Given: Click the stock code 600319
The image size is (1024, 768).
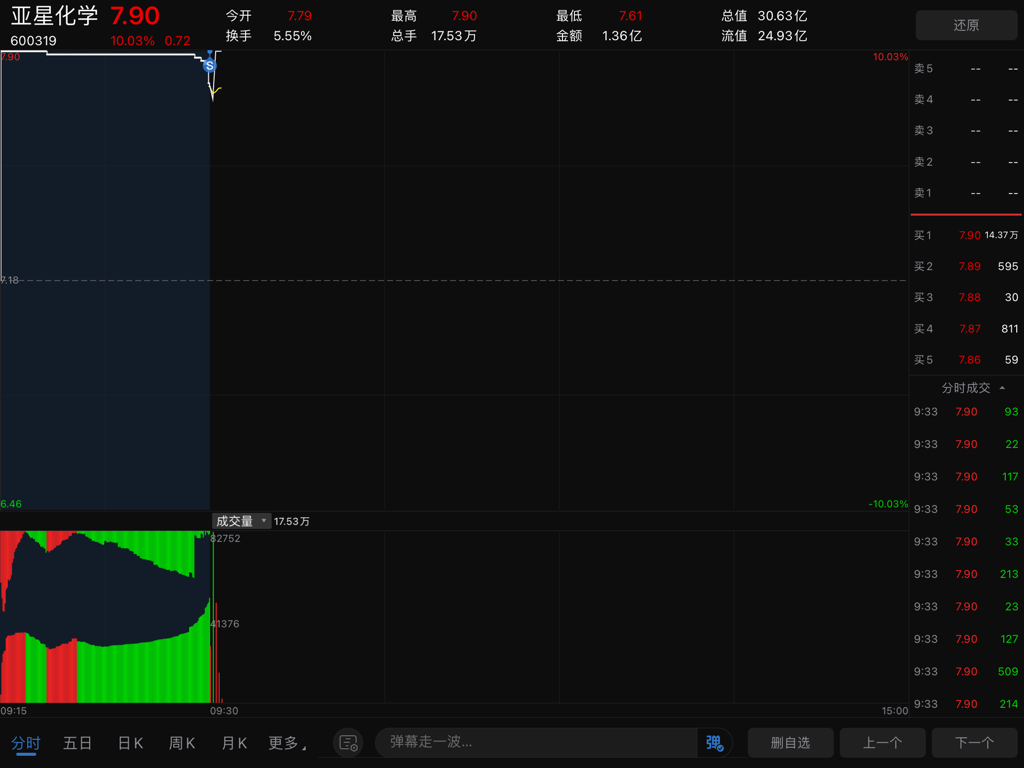Looking at the screenshot, I should coord(33,40).
